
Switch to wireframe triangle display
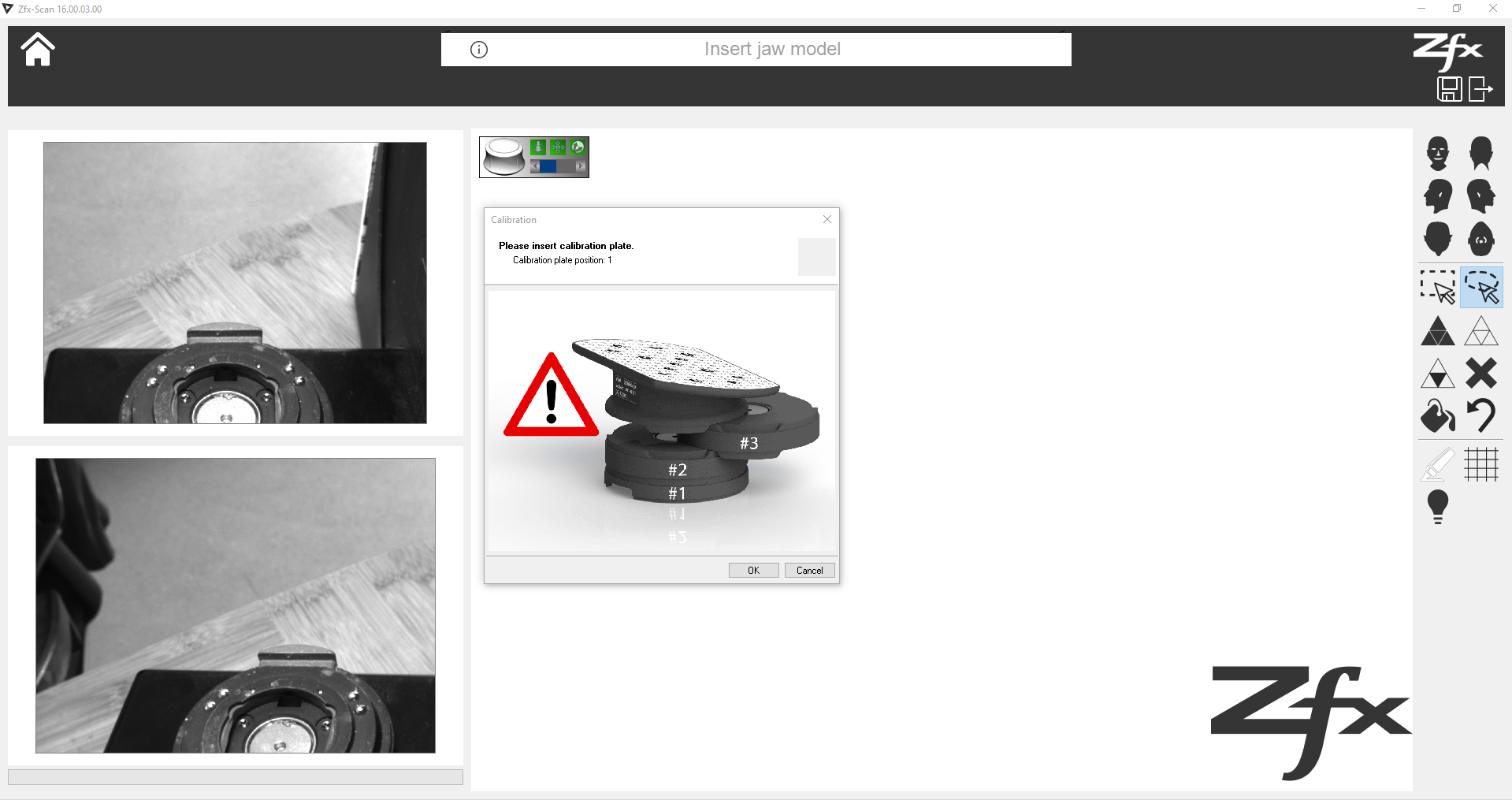point(1481,331)
